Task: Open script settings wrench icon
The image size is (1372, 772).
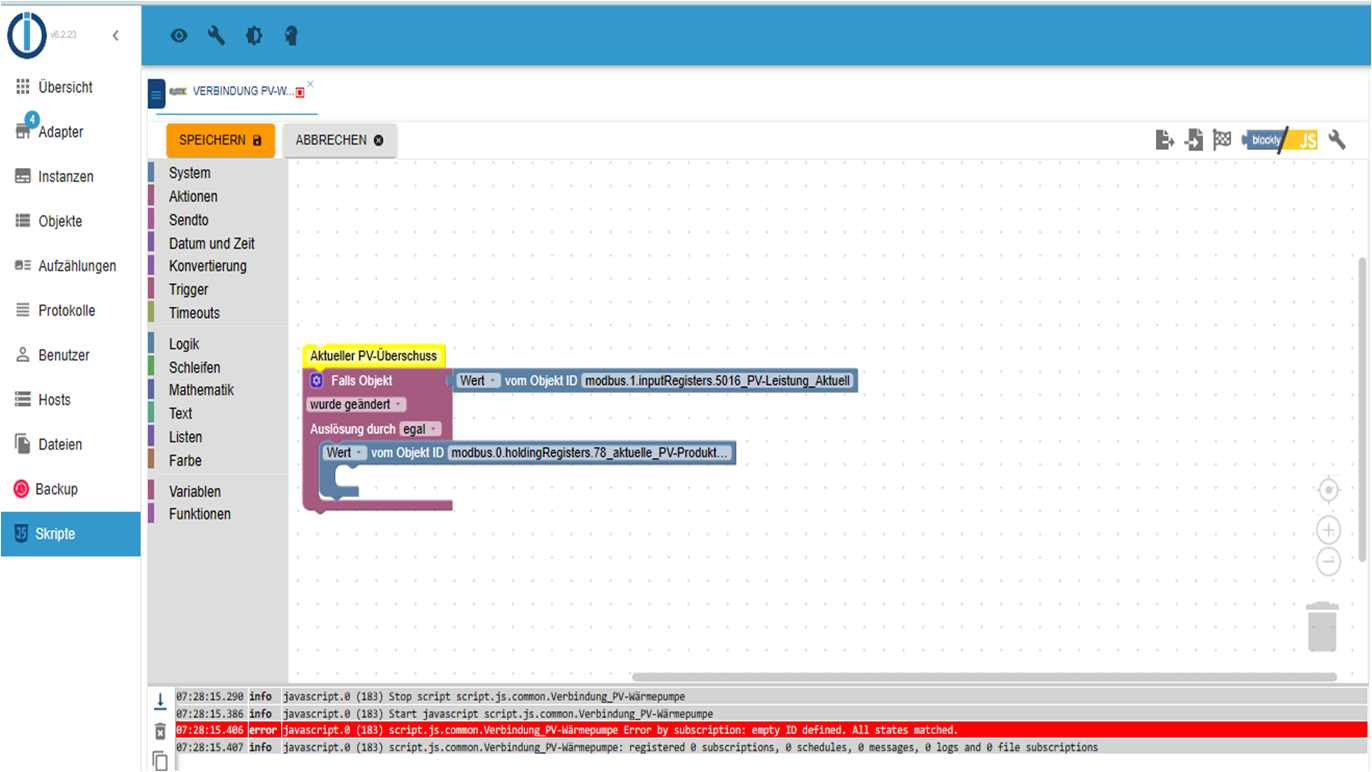Action: (x=1337, y=140)
